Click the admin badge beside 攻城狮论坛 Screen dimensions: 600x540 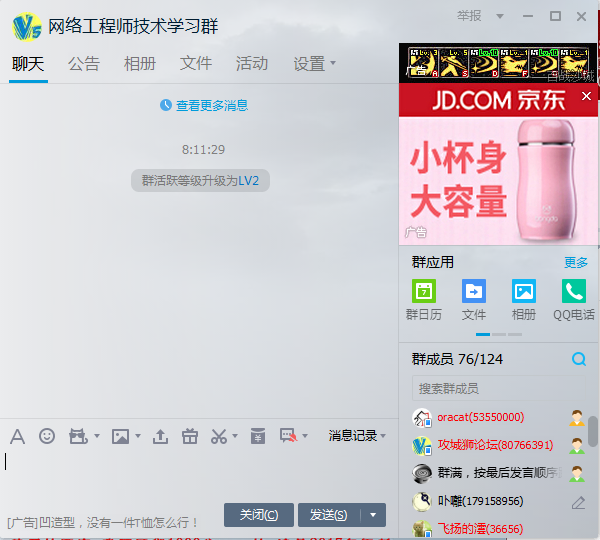pos(577,445)
